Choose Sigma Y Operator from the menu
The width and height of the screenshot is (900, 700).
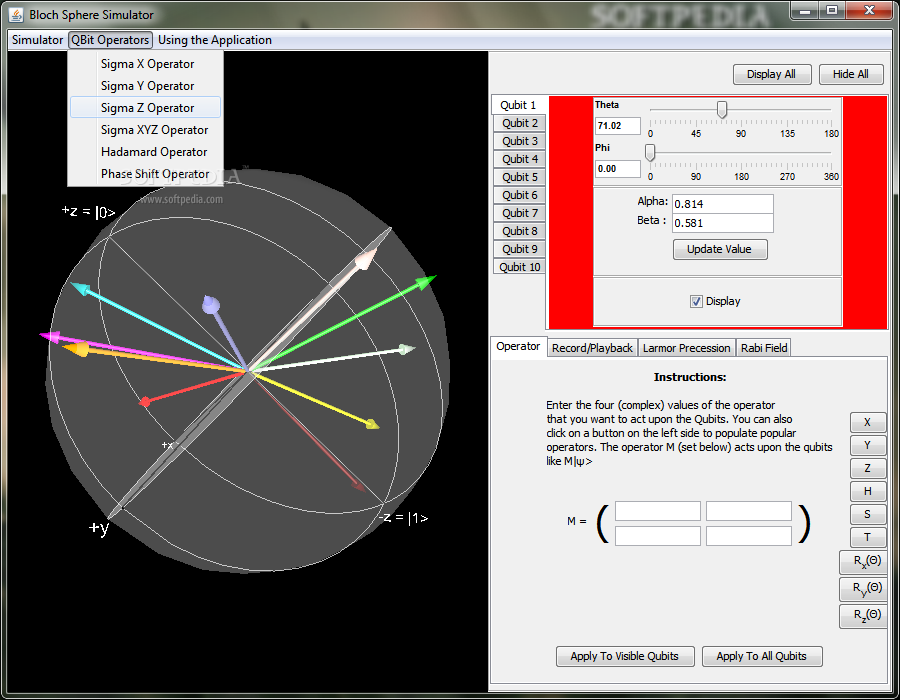pos(146,85)
